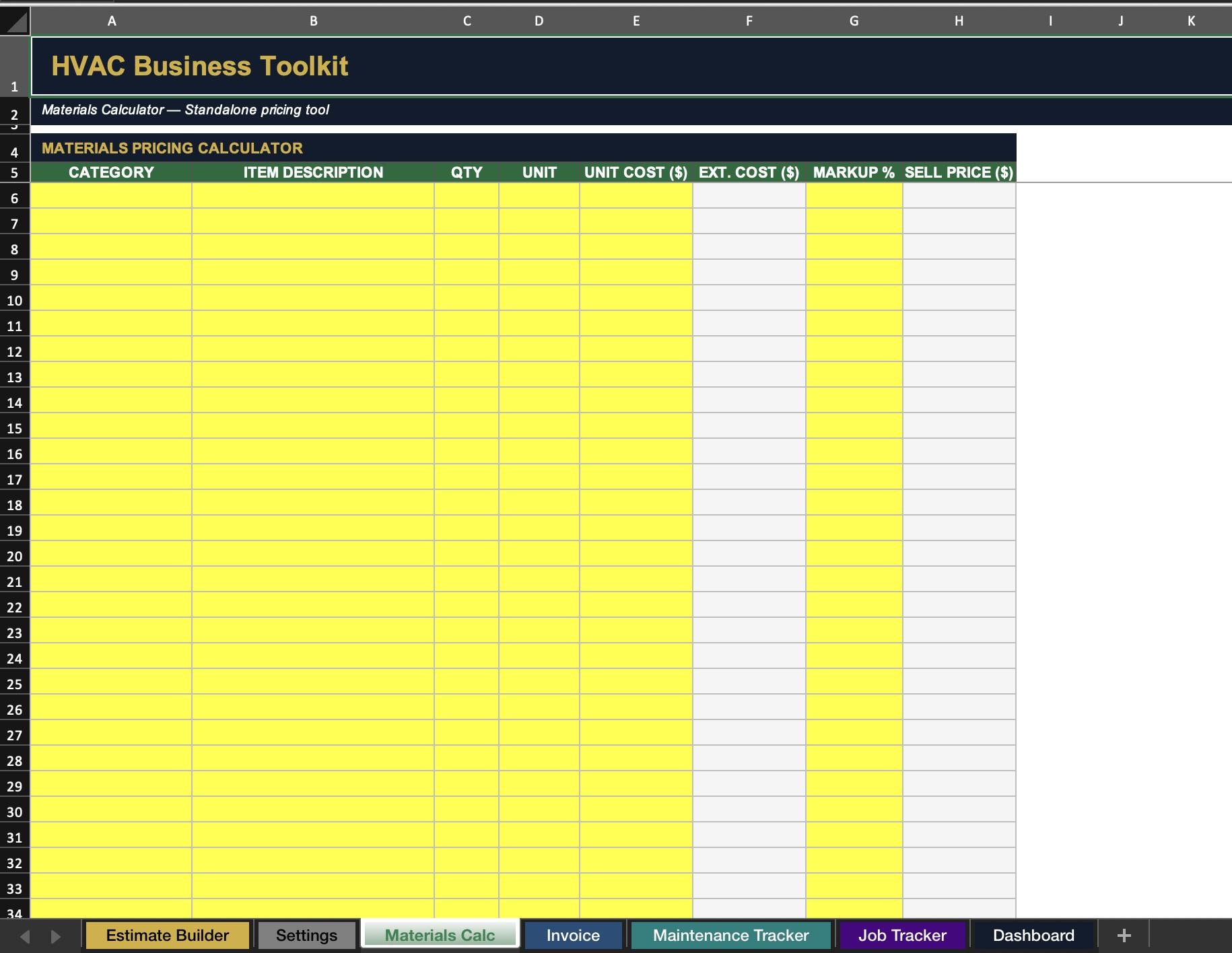Click the sell price cell in row 18

959,503
